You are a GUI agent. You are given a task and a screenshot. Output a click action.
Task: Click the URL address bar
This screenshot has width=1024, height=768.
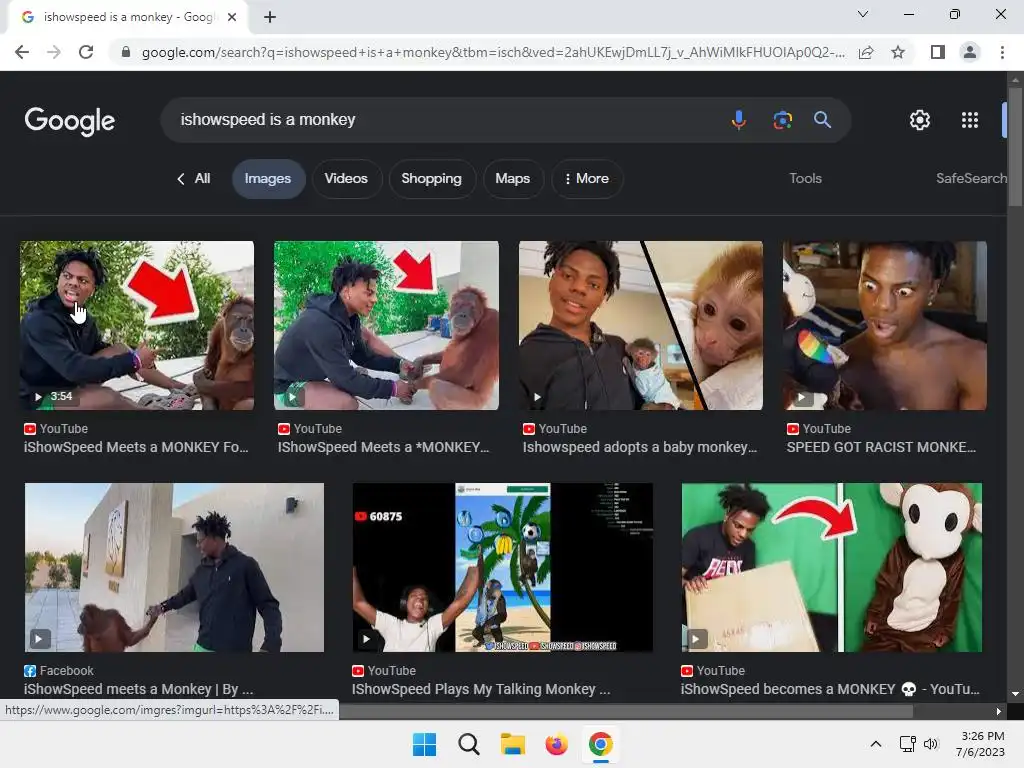click(x=492, y=52)
